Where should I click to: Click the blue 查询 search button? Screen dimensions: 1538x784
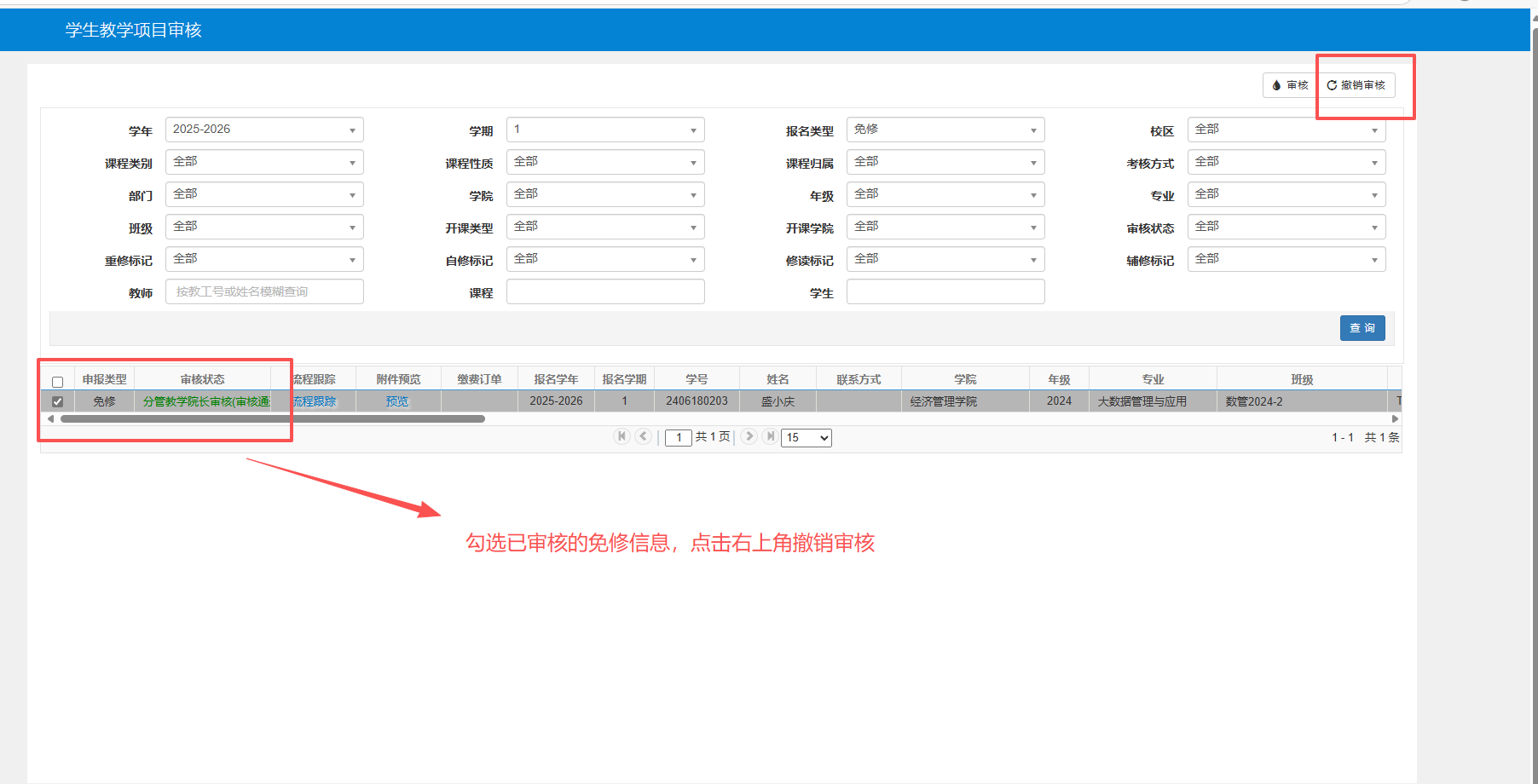pos(1362,328)
